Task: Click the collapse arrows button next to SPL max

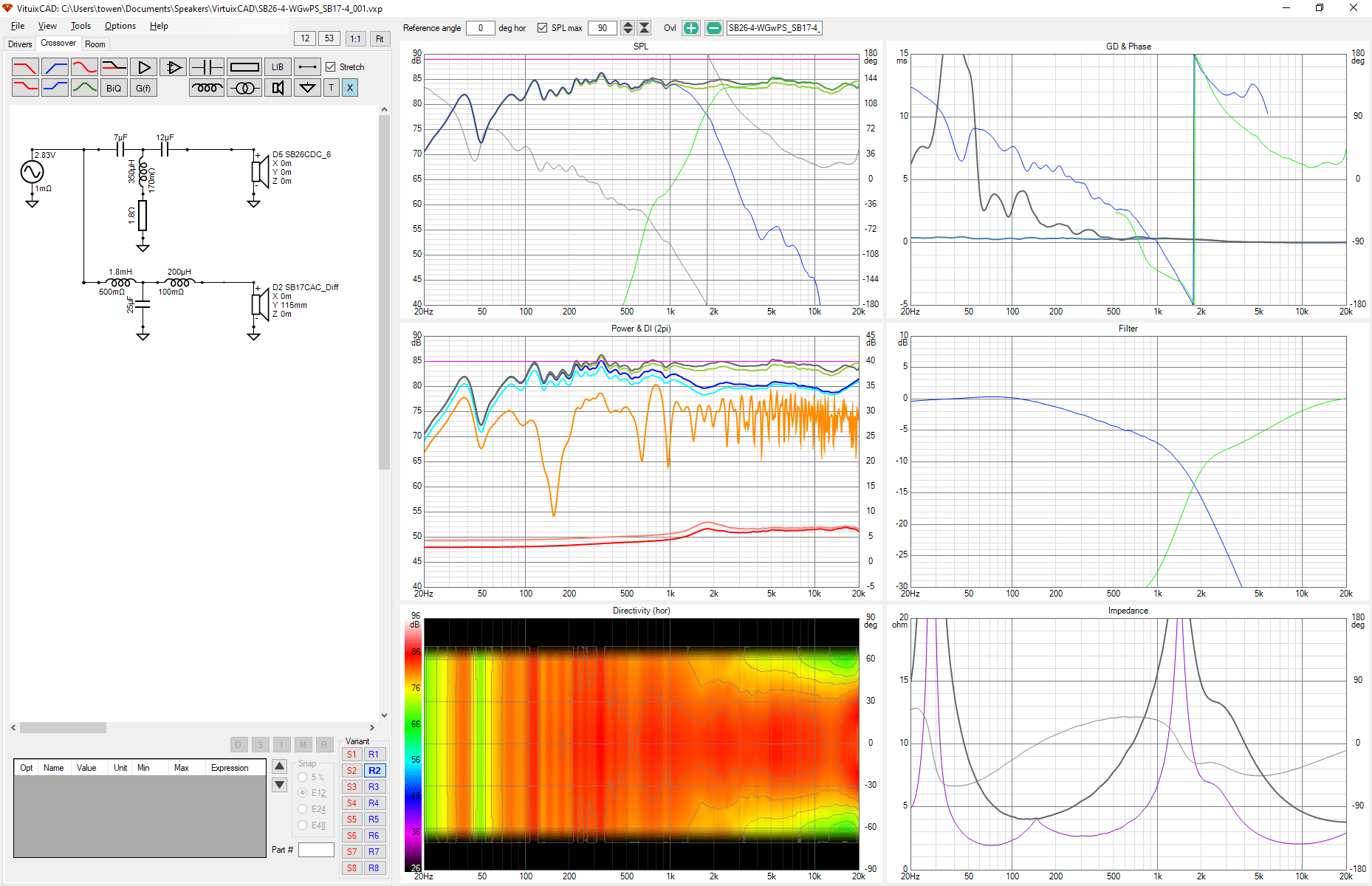Action: (x=644, y=28)
